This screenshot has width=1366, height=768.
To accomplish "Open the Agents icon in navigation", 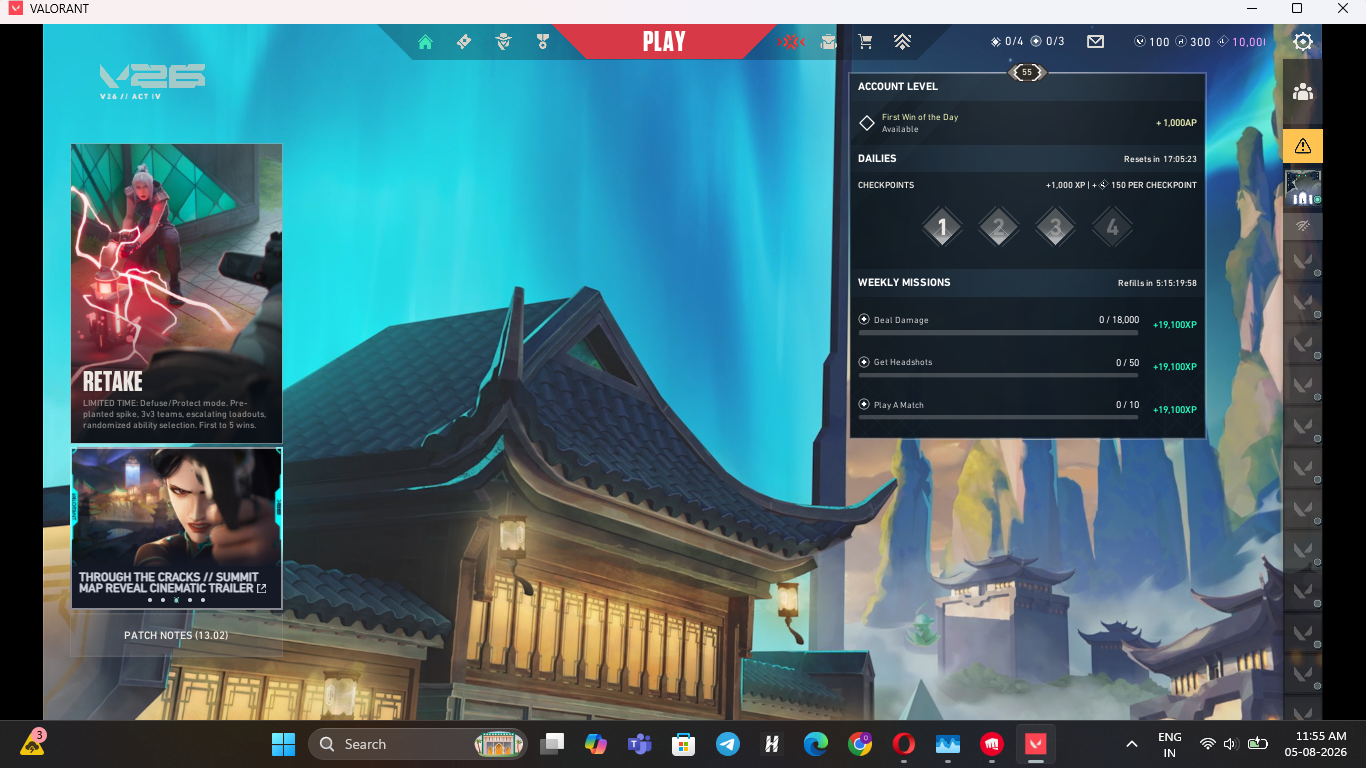I will point(503,42).
